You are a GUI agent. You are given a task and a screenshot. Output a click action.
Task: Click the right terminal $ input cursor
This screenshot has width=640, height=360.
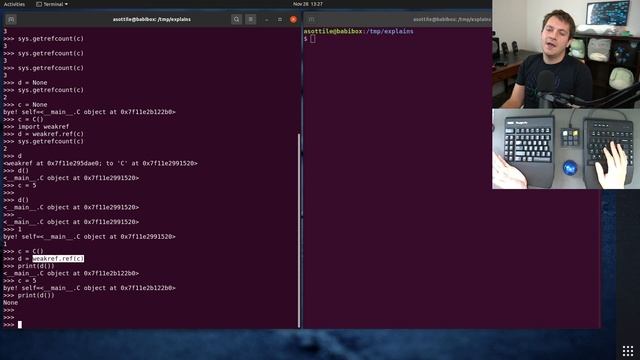click(x=313, y=39)
